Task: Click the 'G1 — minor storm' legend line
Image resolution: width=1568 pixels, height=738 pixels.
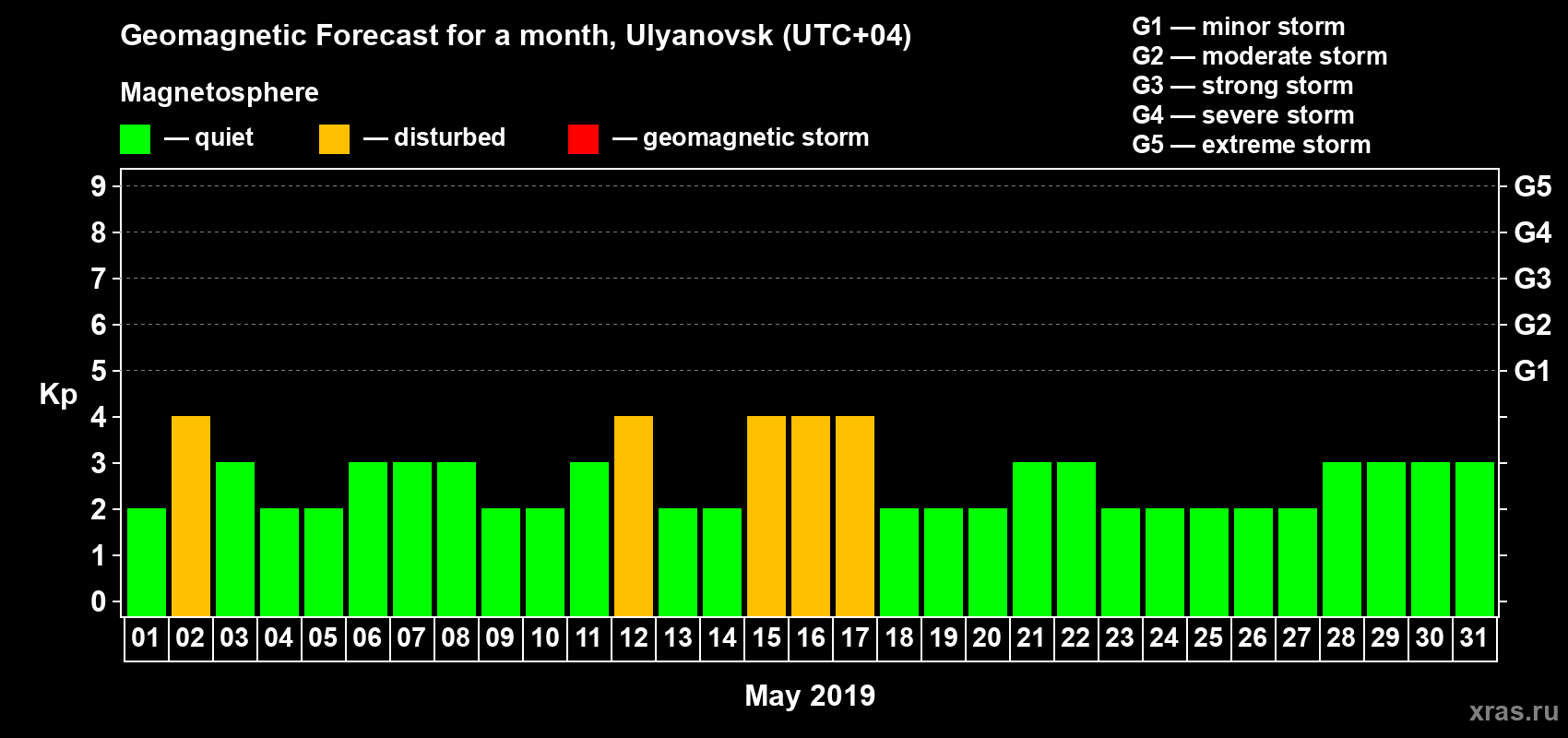Action: tap(1239, 27)
